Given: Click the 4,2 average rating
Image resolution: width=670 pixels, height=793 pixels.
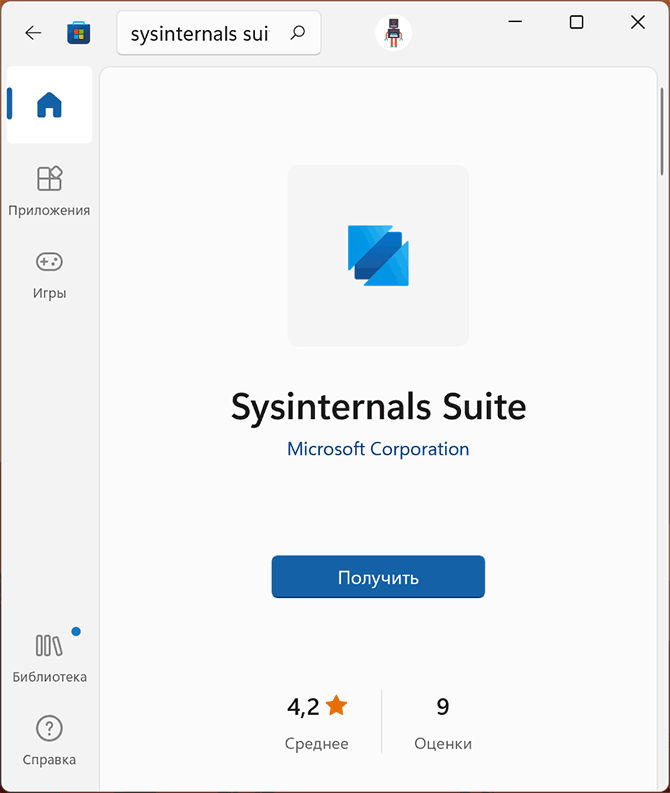Looking at the screenshot, I should (x=317, y=706).
